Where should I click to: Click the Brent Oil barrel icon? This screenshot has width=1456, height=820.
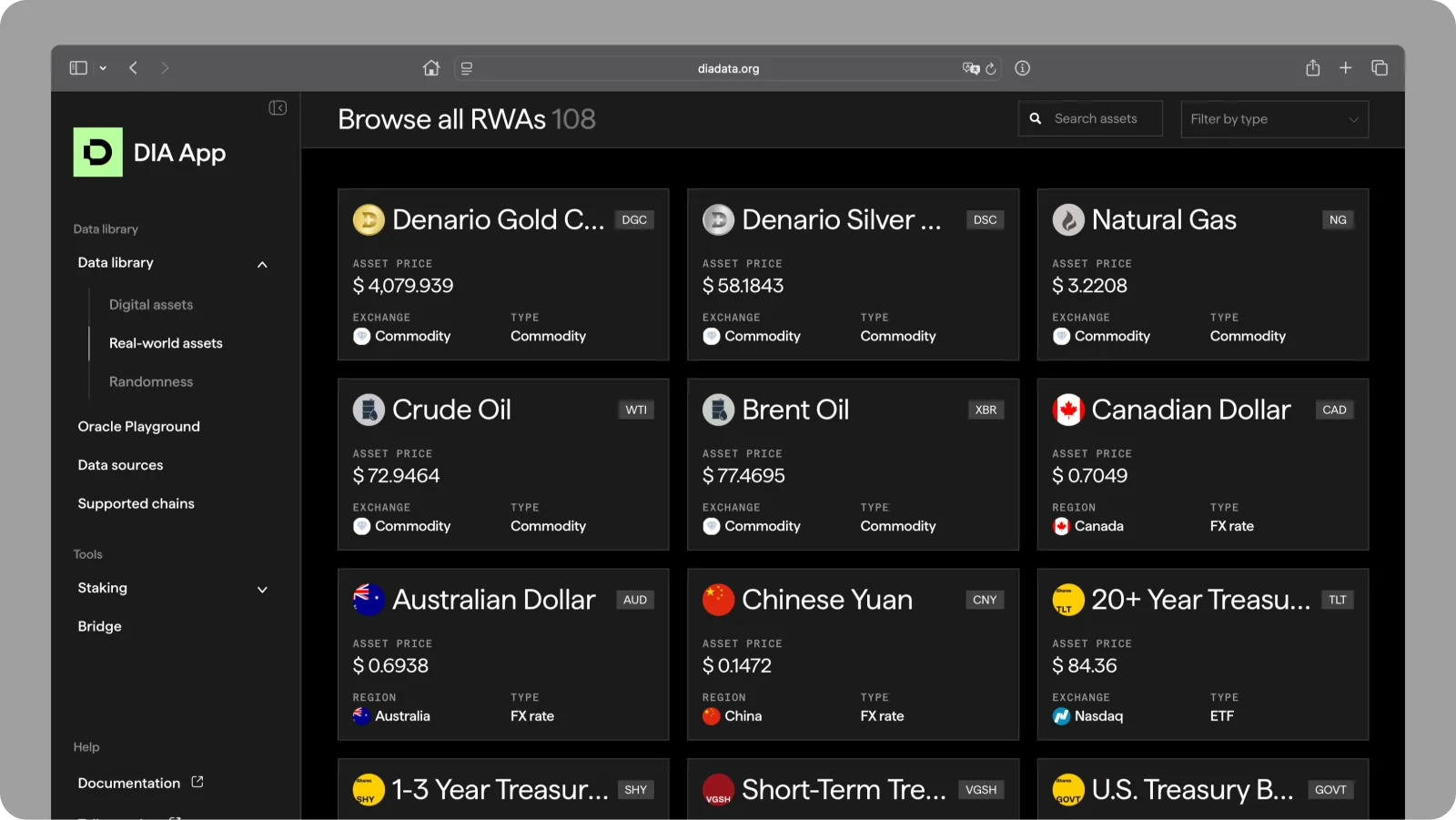[x=718, y=410]
